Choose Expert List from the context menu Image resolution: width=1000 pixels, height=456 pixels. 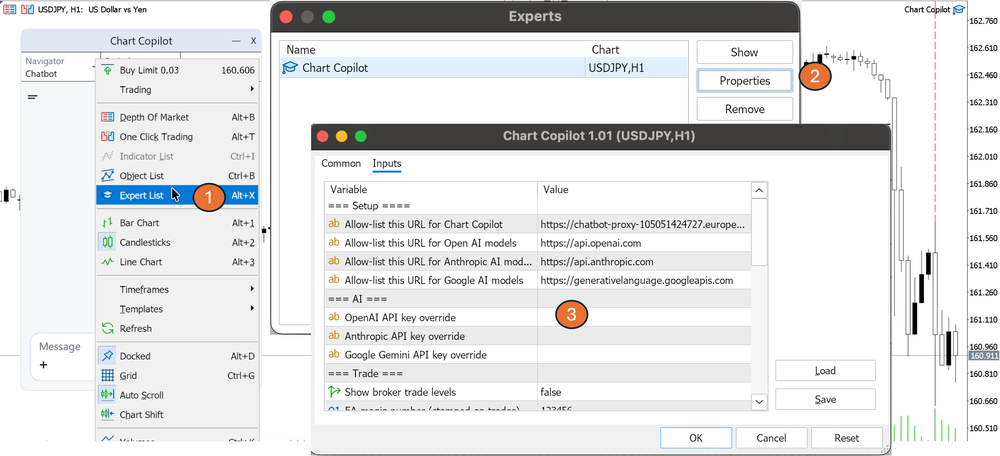pos(178,195)
